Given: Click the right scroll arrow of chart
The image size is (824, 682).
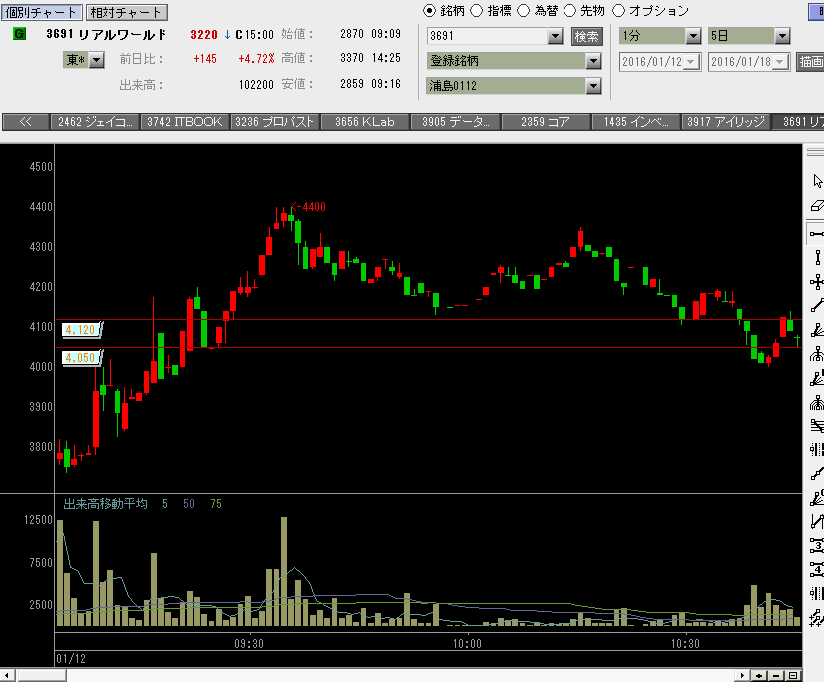Looking at the screenshot, I should (x=742, y=676).
